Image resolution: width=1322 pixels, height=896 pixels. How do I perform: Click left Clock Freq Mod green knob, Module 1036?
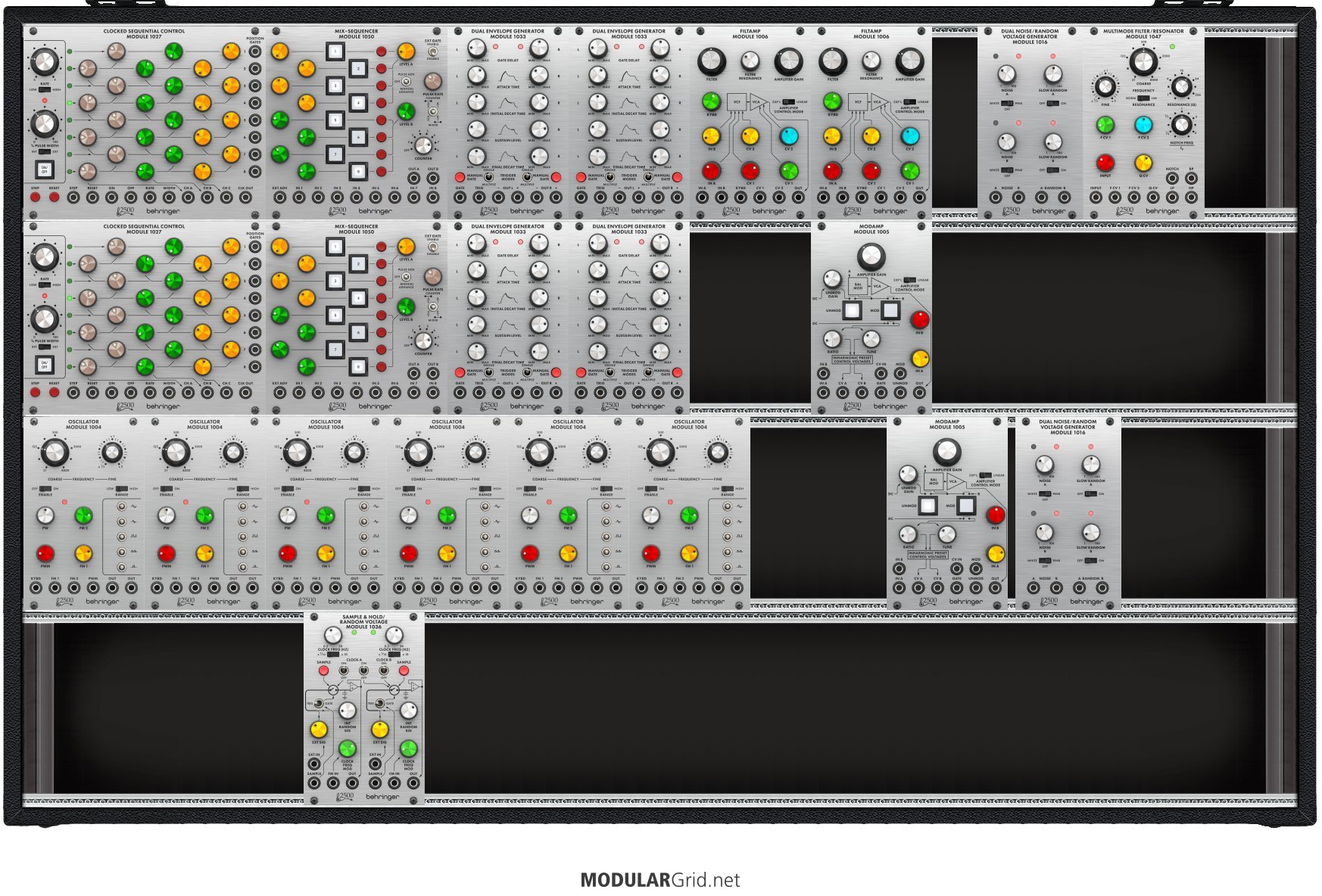pyautogui.click(x=348, y=749)
